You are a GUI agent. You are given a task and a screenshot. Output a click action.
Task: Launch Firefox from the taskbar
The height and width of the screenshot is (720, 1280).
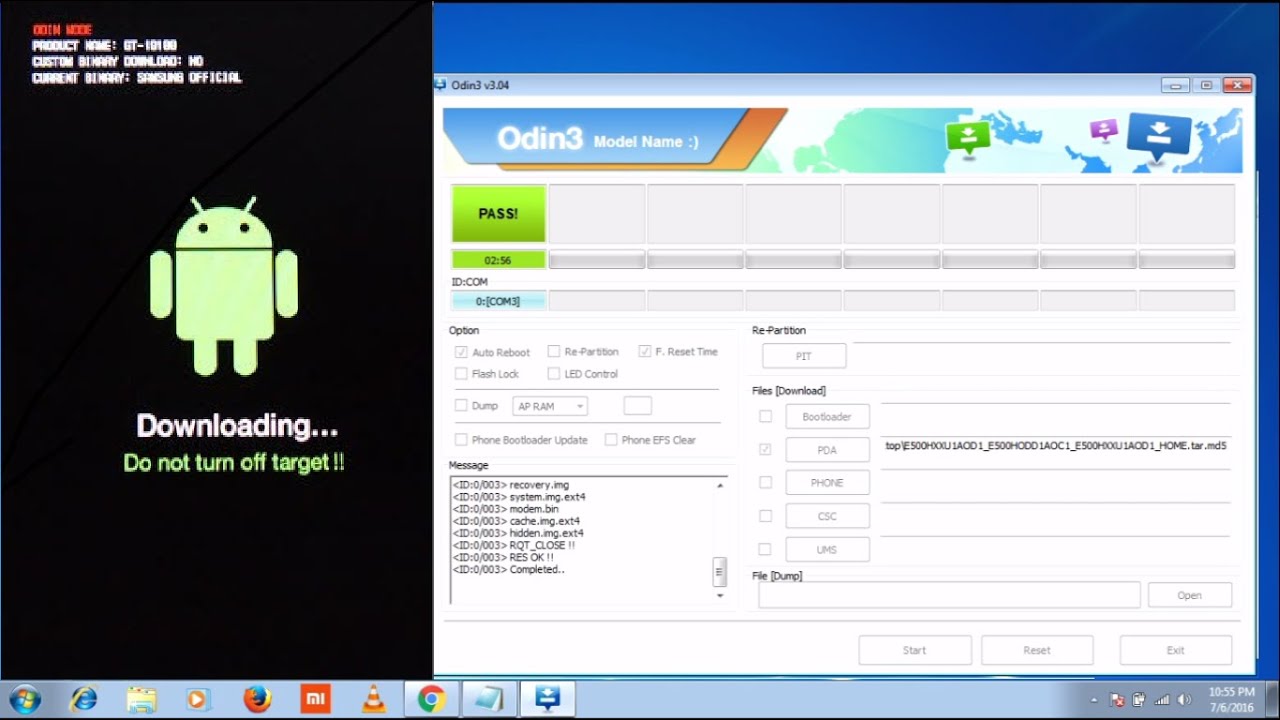click(257, 698)
